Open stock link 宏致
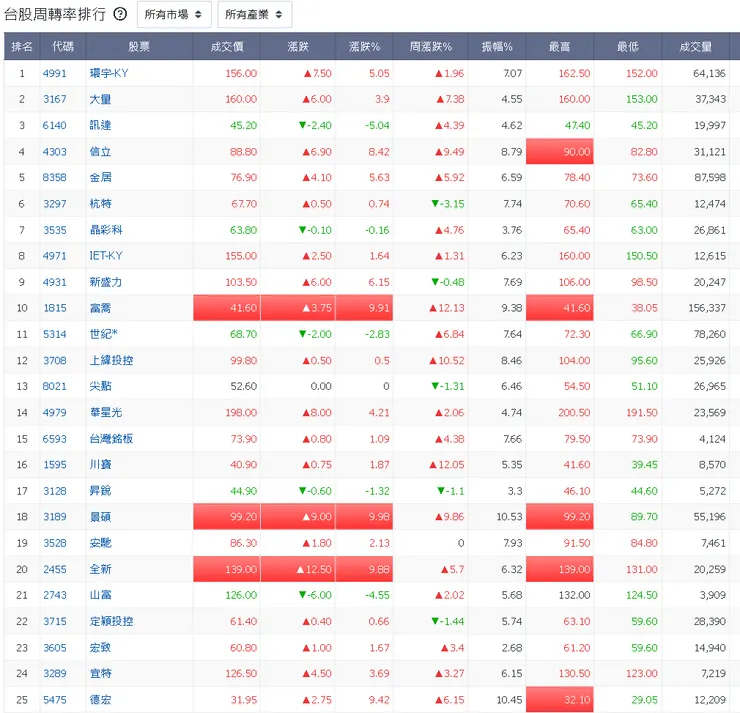Screen dimensions: 740x713 (101, 648)
